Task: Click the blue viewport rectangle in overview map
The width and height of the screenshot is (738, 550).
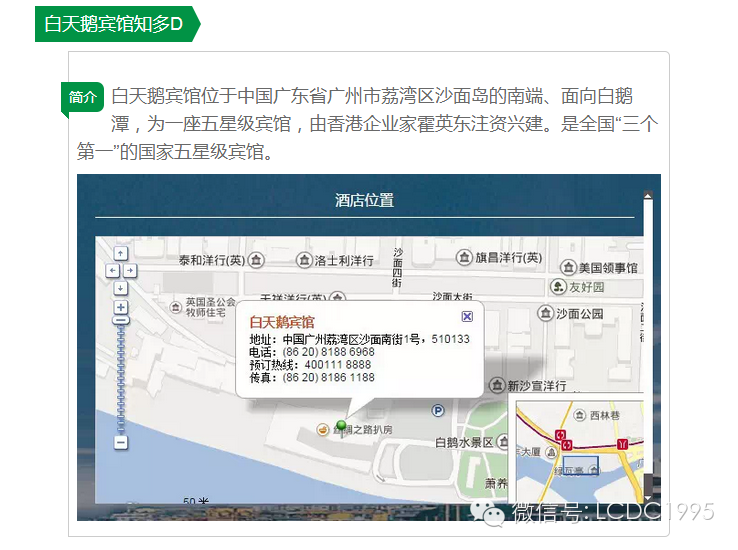Action: (581, 465)
